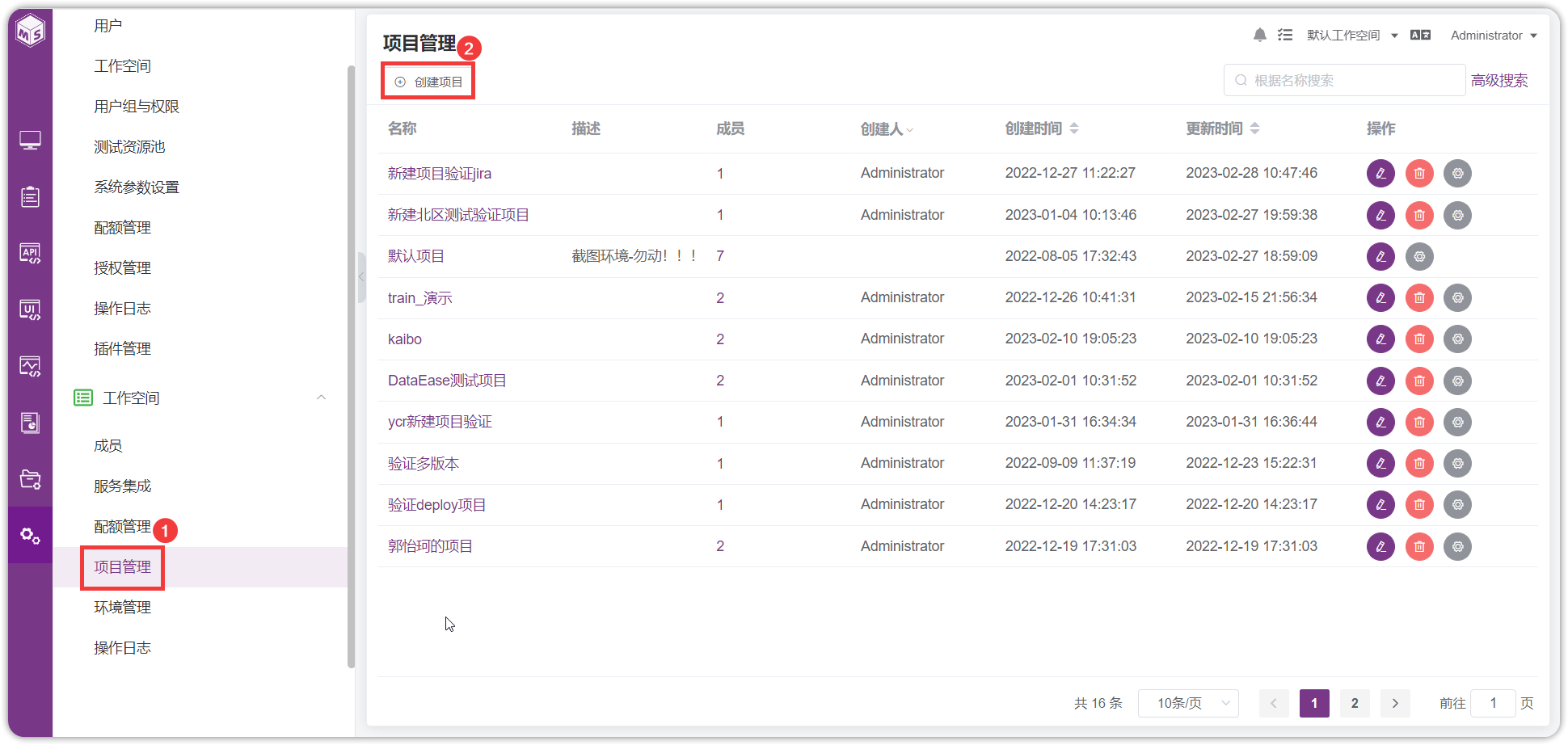Open the task list icon in header
The height and width of the screenshot is (745, 1568).
pos(1285,35)
